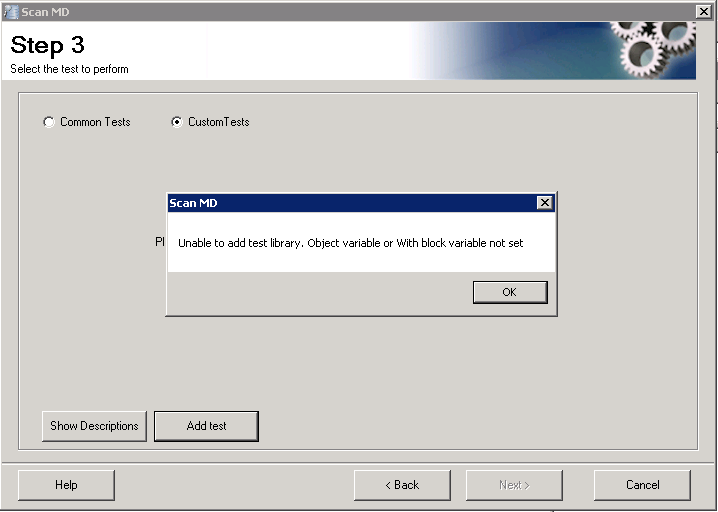The height and width of the screenshot is (512, 718).
Task: Click the Show Descriptions button
Action: point(94,426)
